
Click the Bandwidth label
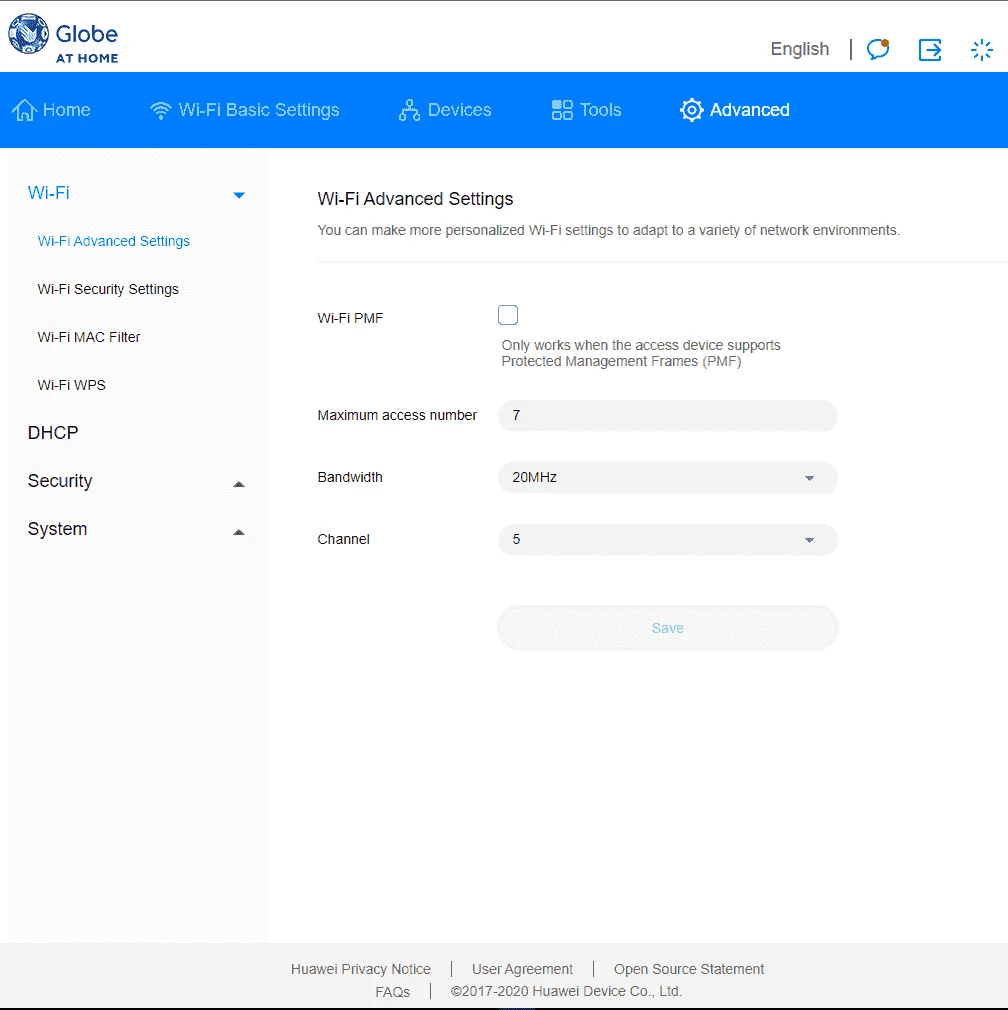click(350, 477)
